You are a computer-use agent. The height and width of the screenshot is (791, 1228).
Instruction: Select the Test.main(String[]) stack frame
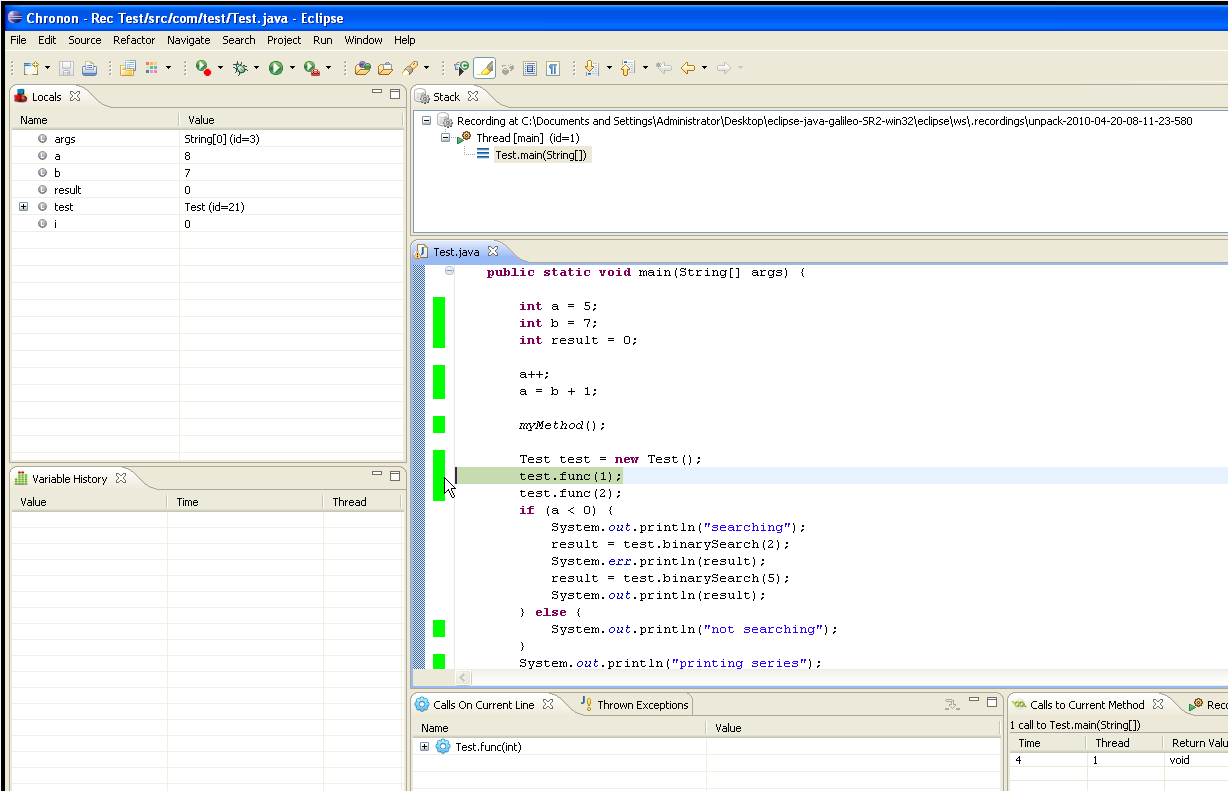click(540, 155)
